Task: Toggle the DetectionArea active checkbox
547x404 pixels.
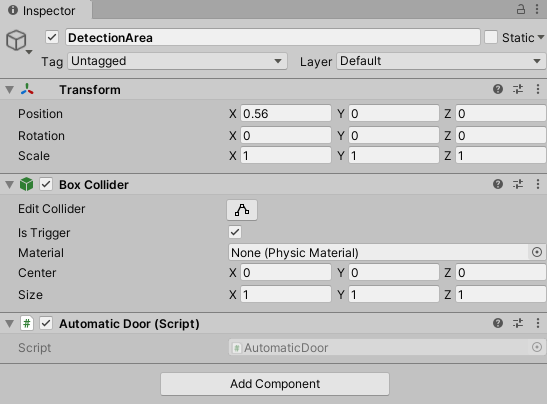Action: click(52, 37)
